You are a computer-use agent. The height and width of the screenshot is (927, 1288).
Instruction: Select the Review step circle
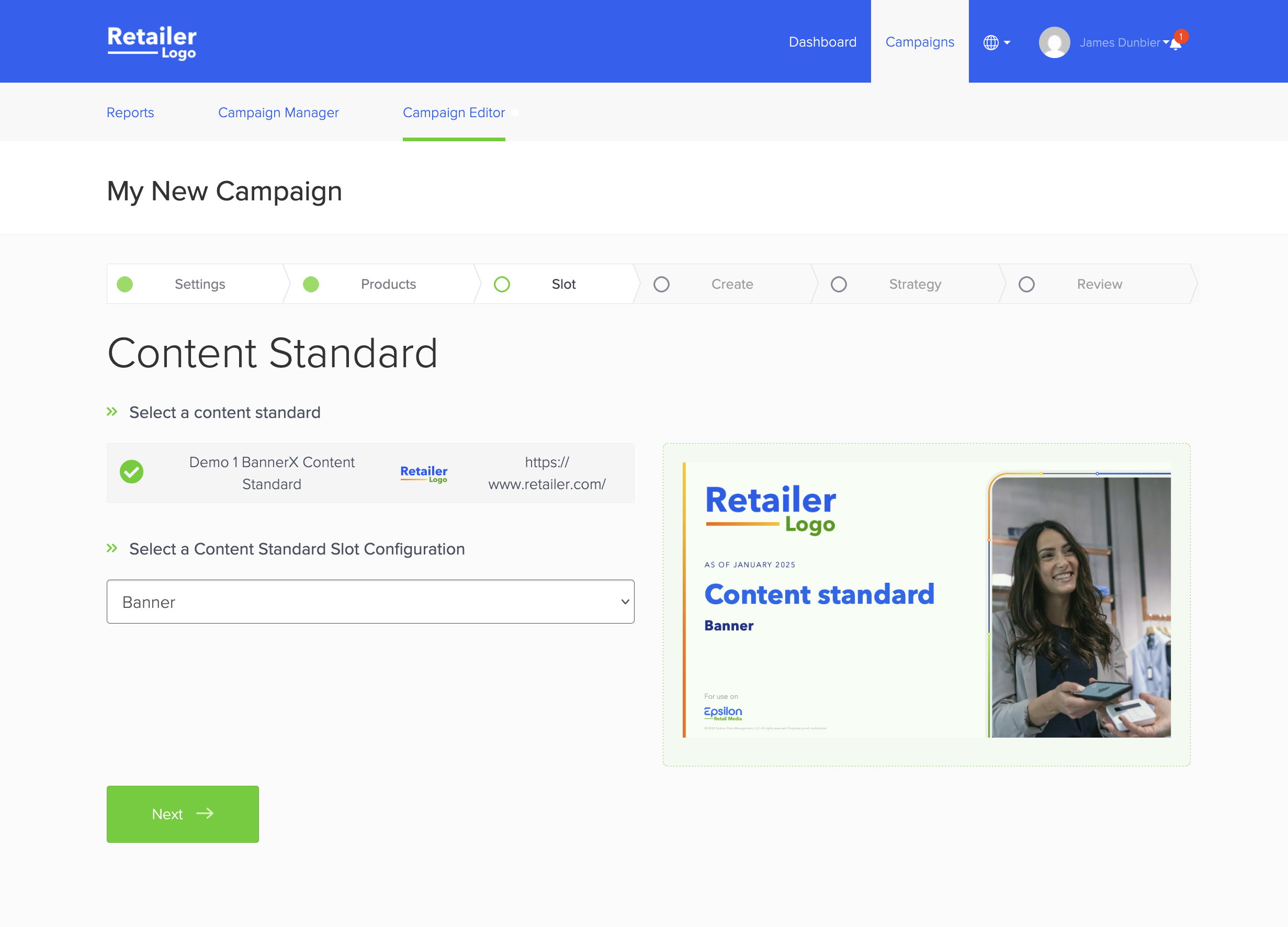[1026, 284]
